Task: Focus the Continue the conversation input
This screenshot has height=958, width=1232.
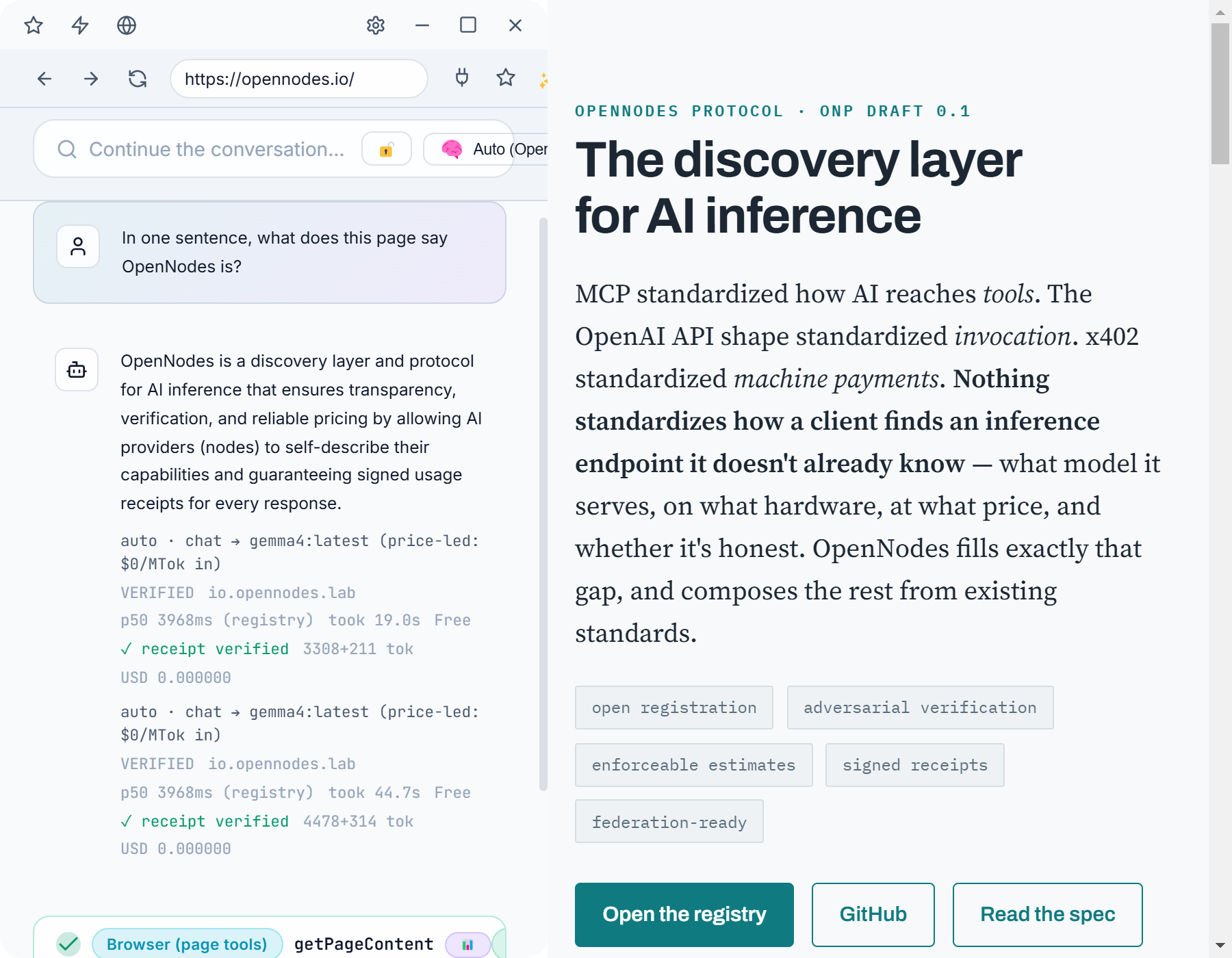Action: coord(216,149)
